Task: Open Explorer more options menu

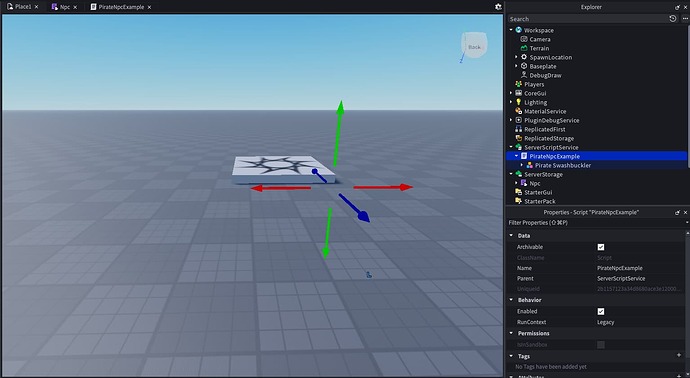Action: point(685,18)
